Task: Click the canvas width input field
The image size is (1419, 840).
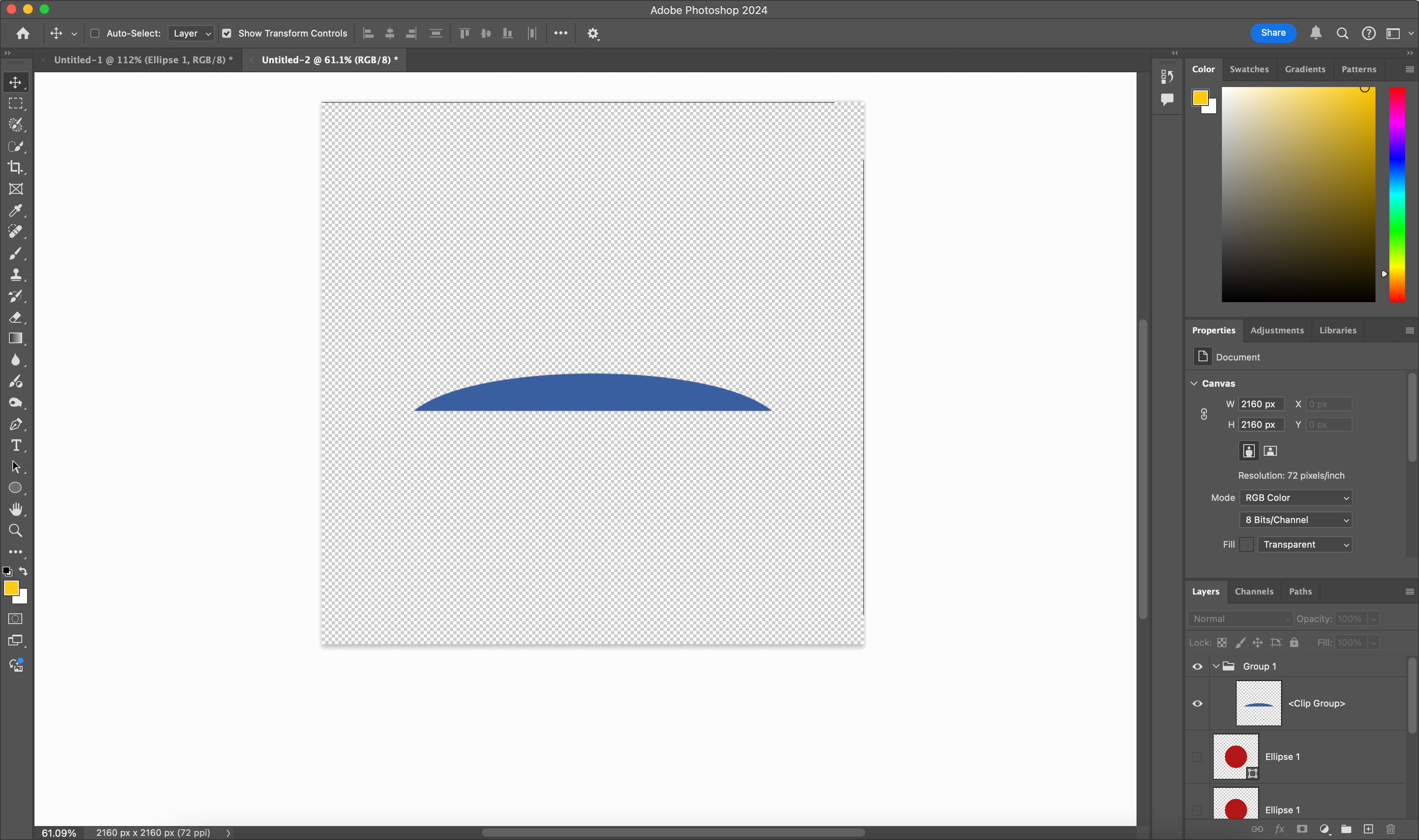Action: pyautogui.click(x=1261, y=404)
